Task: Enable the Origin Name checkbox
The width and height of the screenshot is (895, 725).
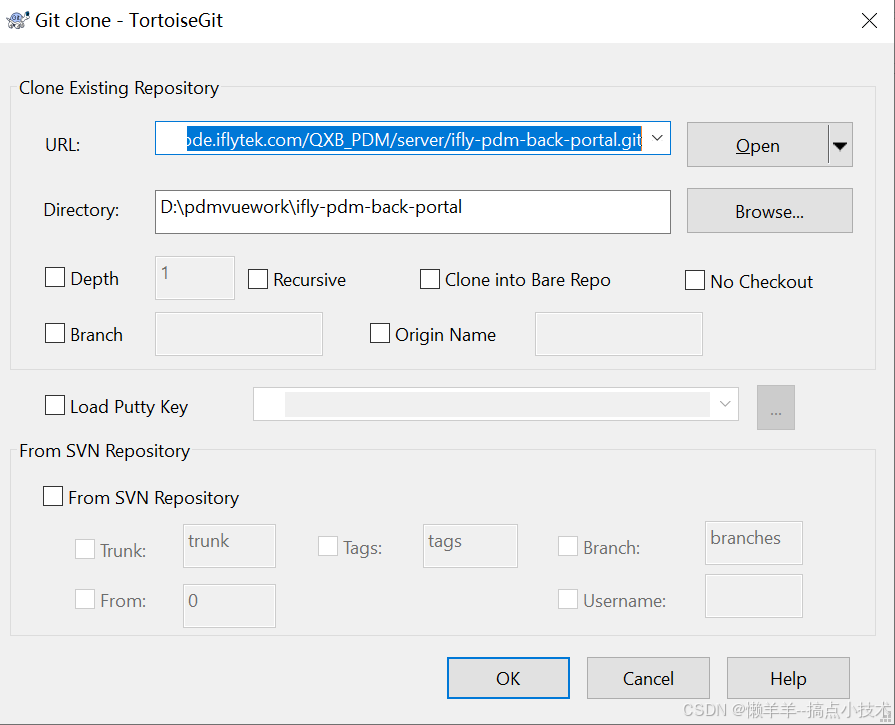Action: tap(380, 333)
